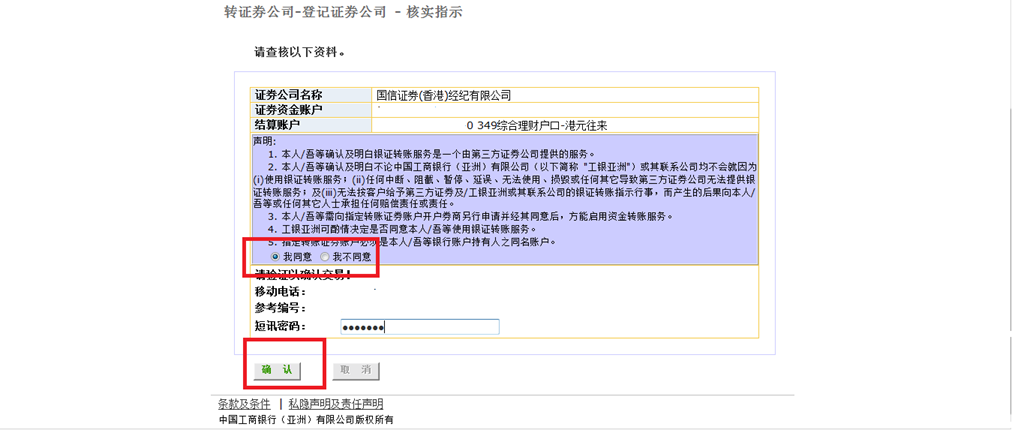This screenshot has width=1024, height=433.
Task: Click the 确认 button
Action: click(x=277, y=370)
